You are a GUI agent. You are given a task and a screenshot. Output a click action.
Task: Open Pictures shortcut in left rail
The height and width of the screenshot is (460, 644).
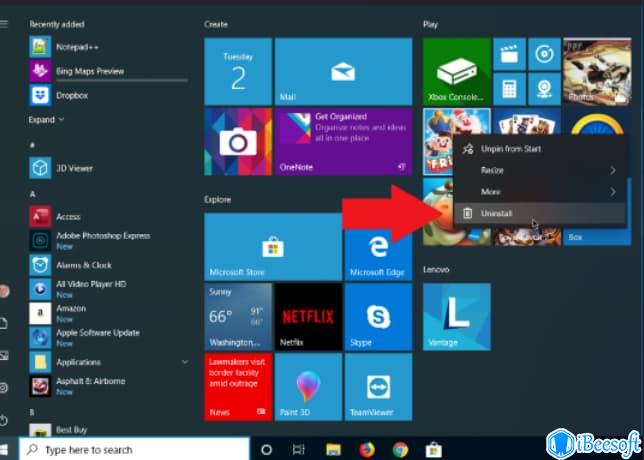(x=4, y=356)
